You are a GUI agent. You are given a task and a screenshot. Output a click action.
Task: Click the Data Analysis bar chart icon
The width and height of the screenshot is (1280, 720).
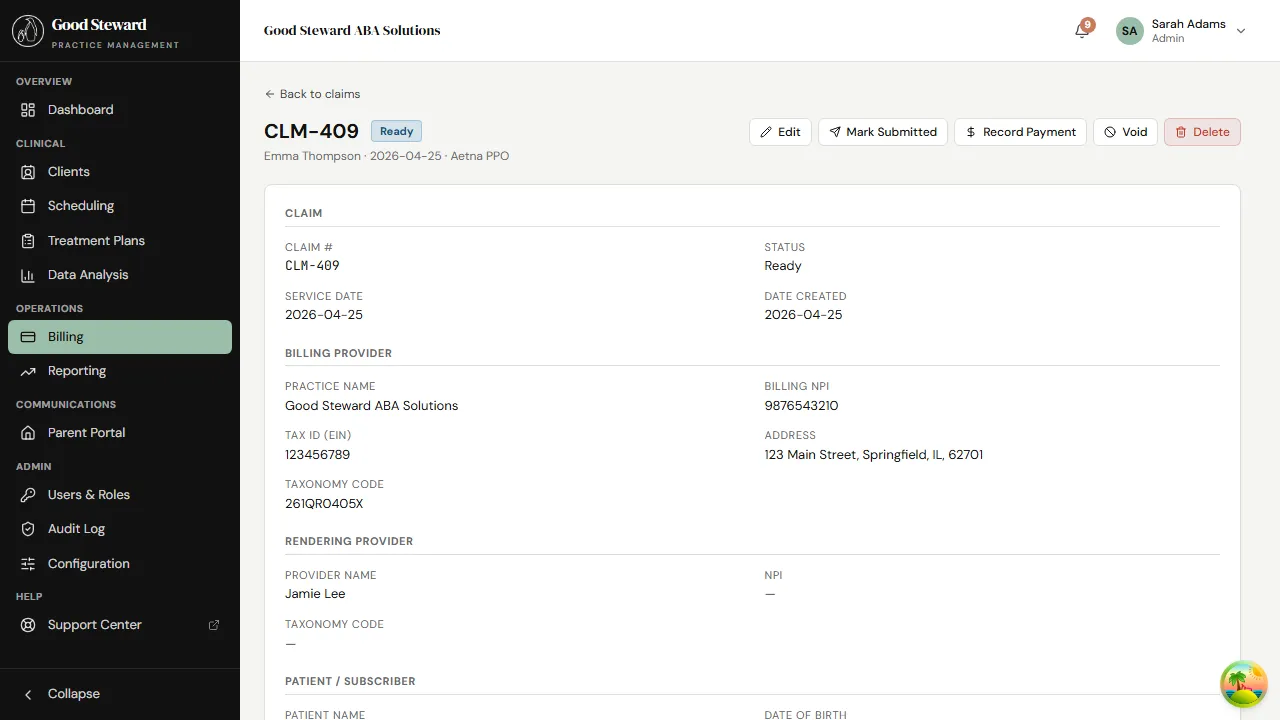29,275
